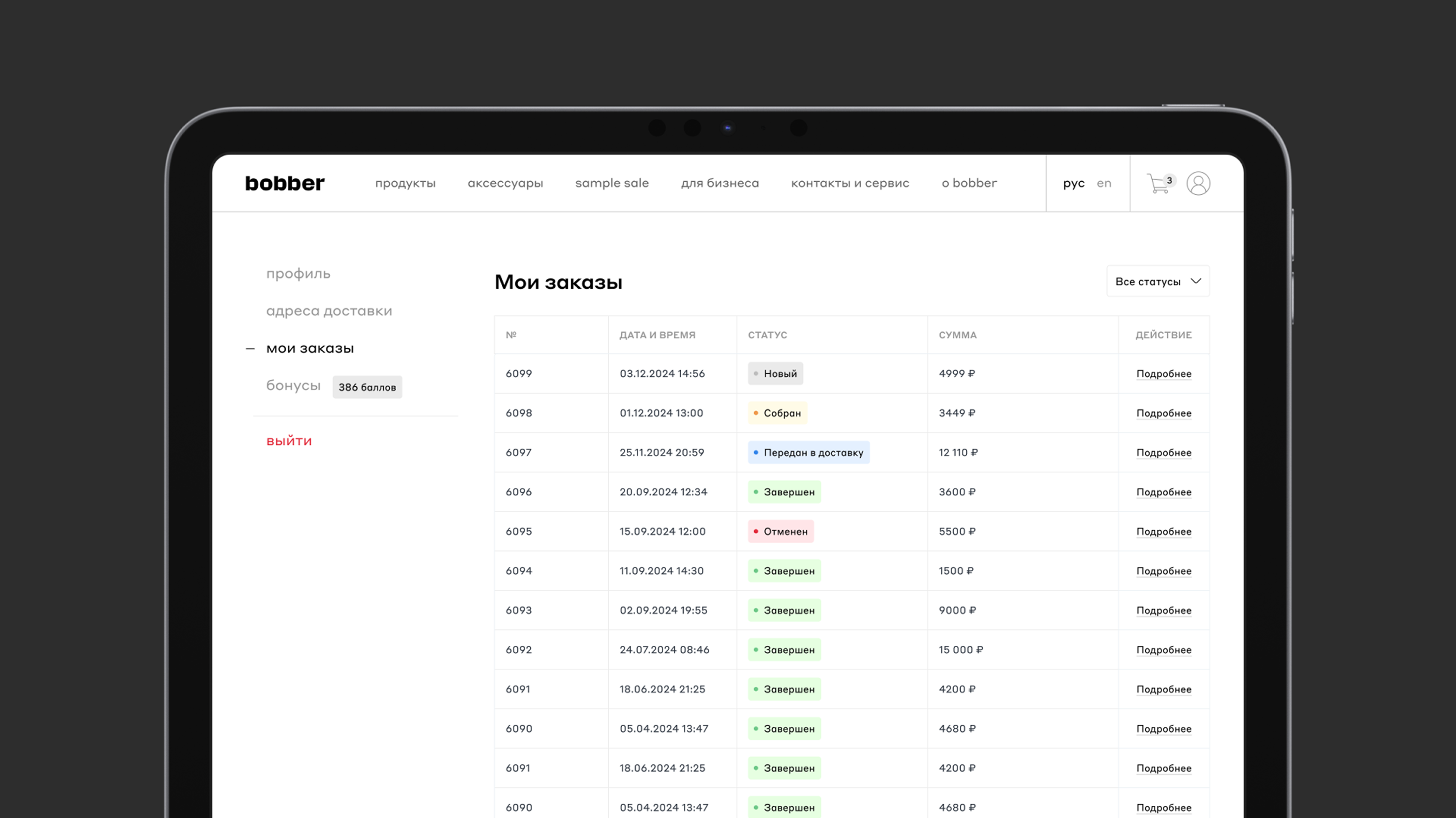This screenshot has width=1456, height=818.
Task: Switch language to en
Action: tap(1104, 183)
